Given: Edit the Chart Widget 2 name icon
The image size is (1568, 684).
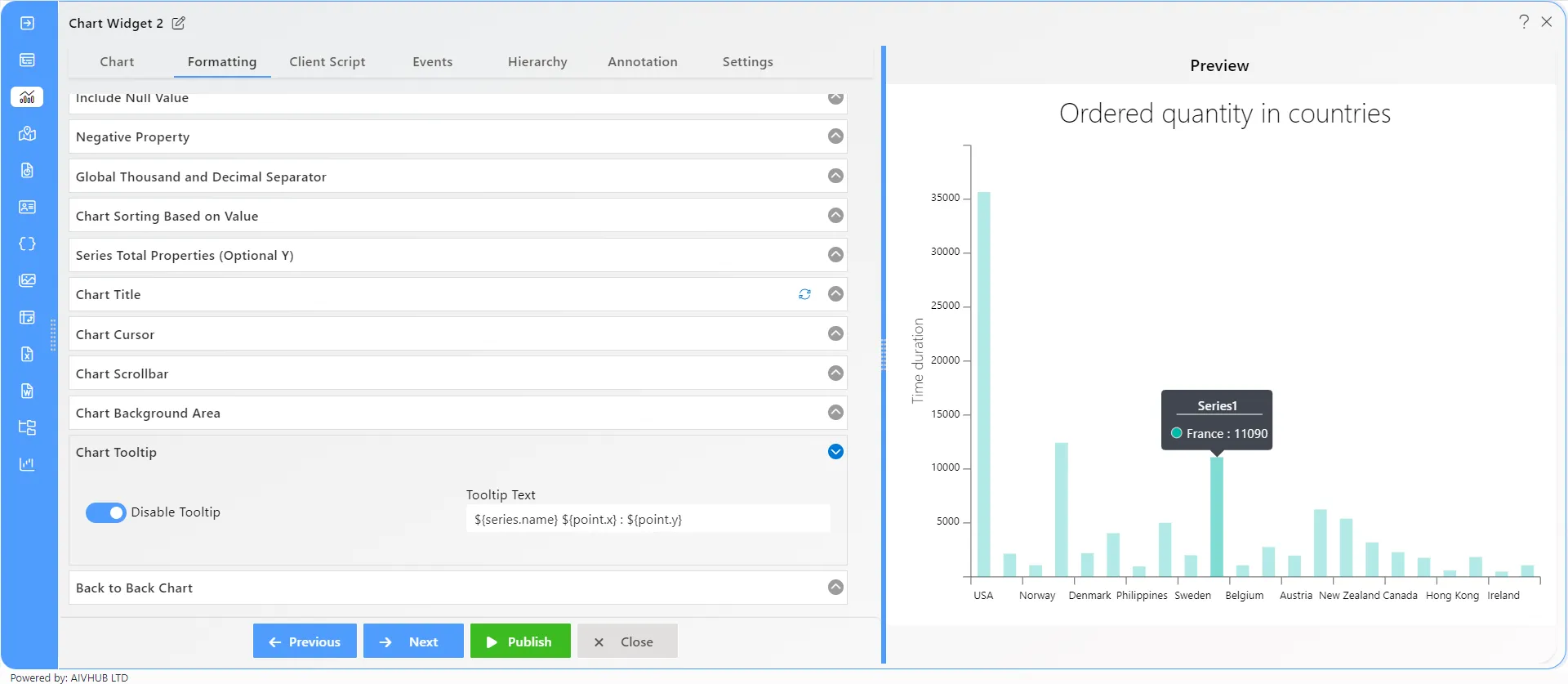Looking at the screenshot, I should [178, 23].
